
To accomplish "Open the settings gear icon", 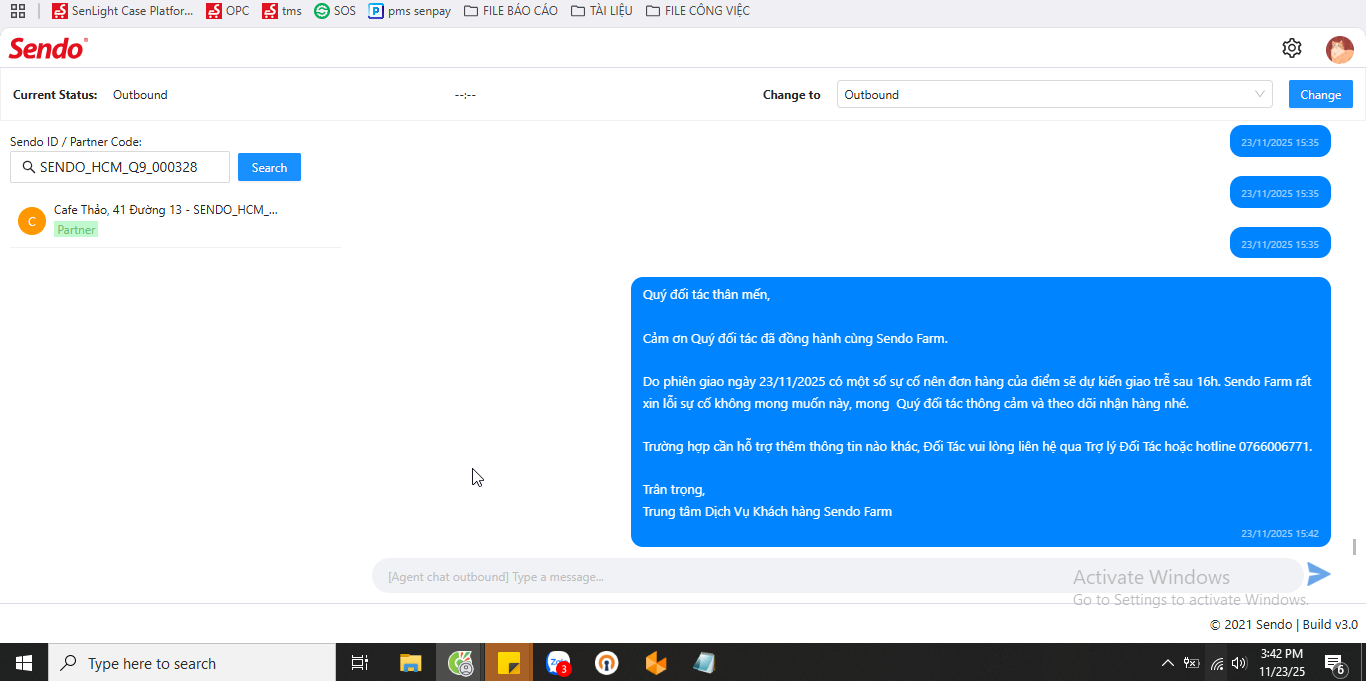I will [x=1291, y=48].
